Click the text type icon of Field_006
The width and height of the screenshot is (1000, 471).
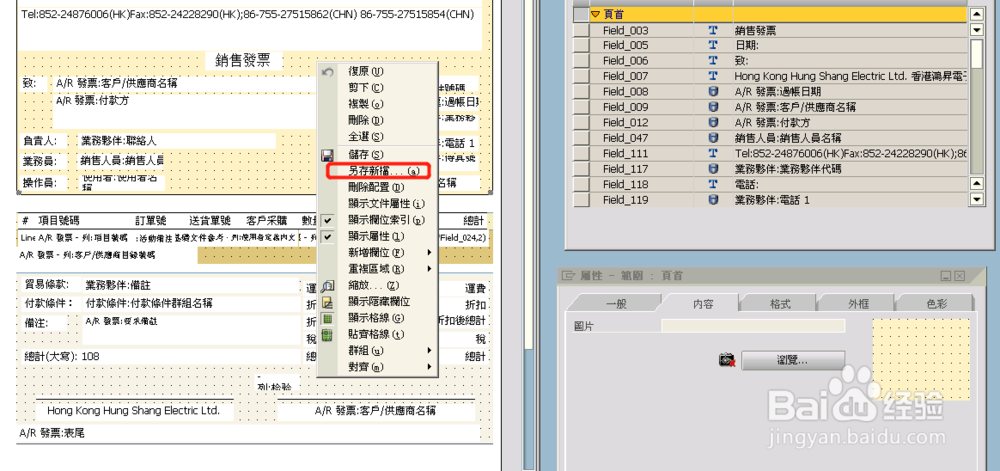pyautogui.click(x=713, y=61)
